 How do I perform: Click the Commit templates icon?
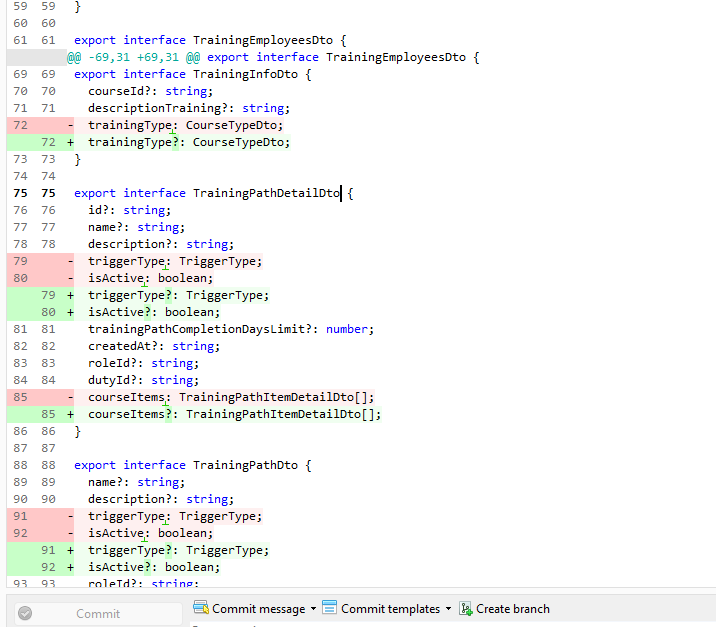[x=329, y=608]
